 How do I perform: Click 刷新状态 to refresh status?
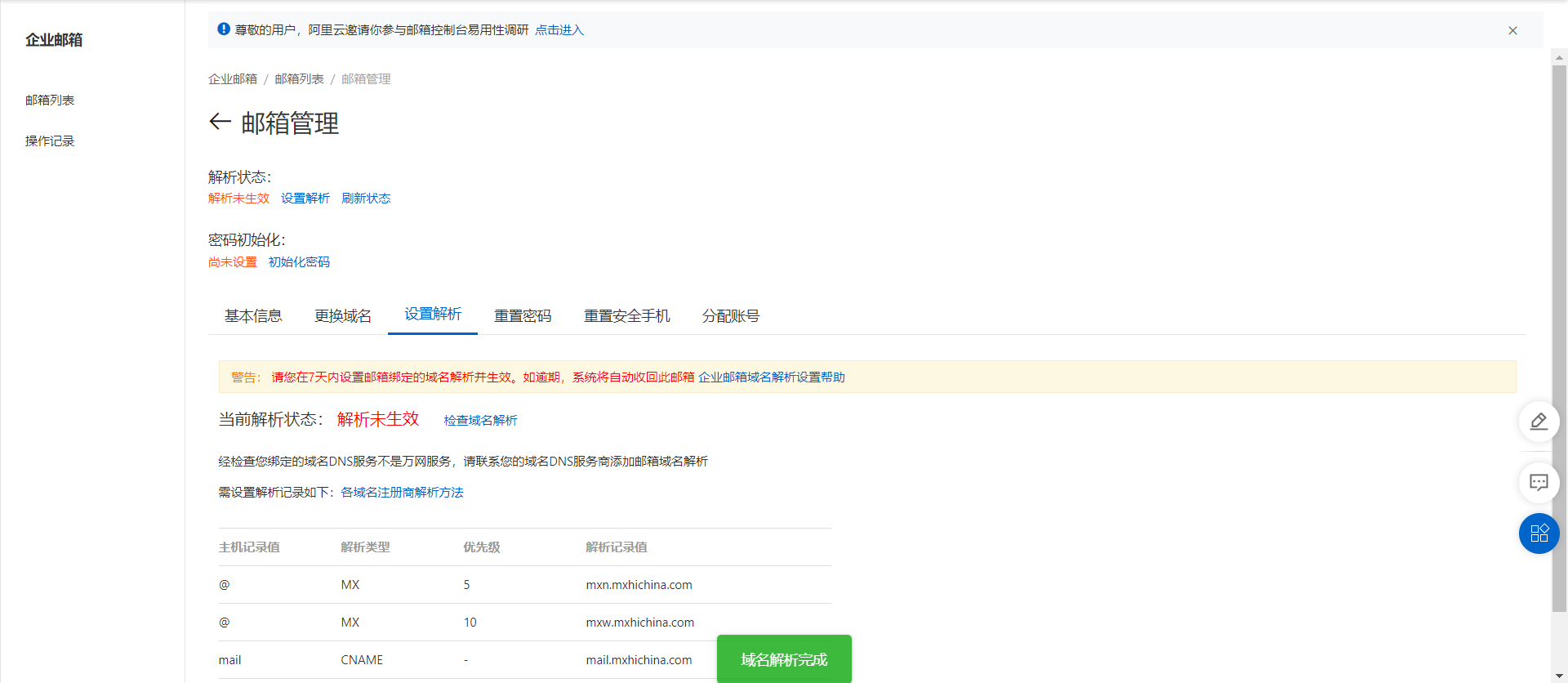click(x=366, y=199)
